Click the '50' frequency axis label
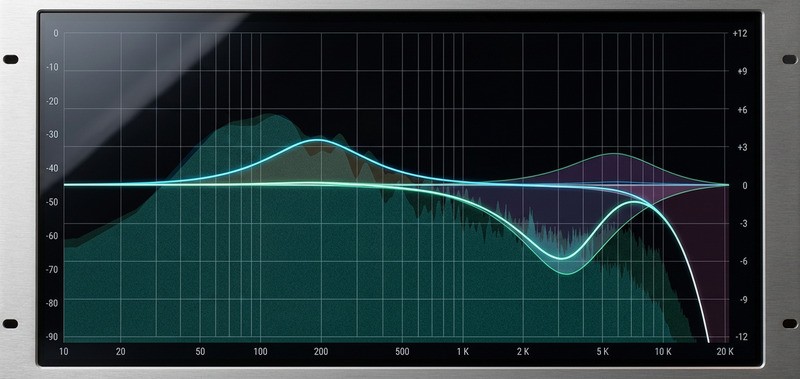The height and width of the screenshot is (379, 800). (x=200, y=351)
